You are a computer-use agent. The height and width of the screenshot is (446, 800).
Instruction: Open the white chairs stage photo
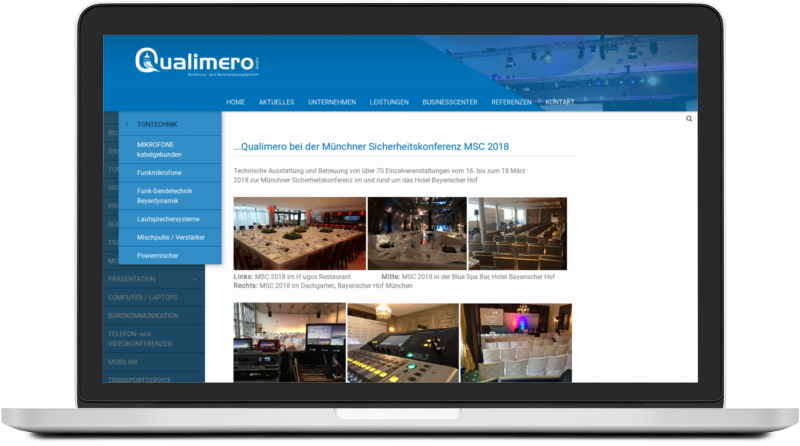click(516, 342)
